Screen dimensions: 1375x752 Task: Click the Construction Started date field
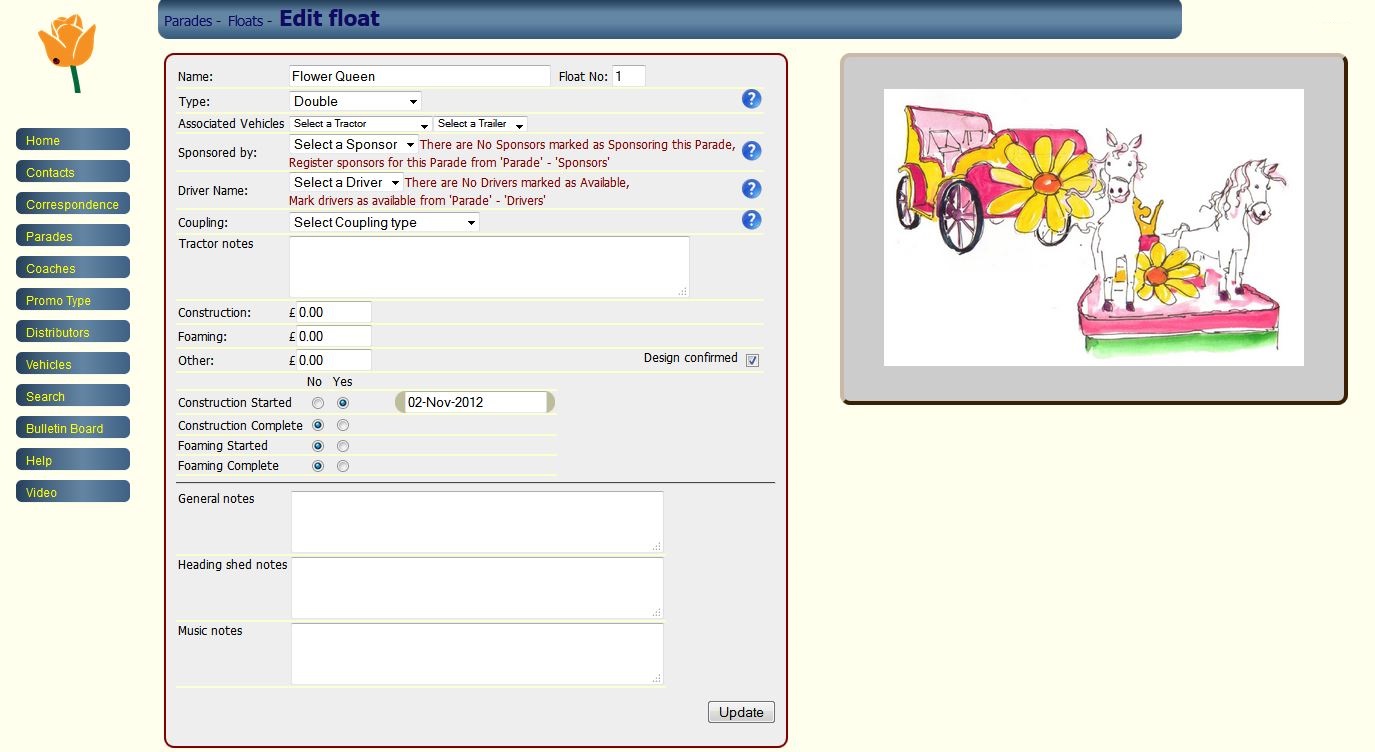tap(475, 402)
